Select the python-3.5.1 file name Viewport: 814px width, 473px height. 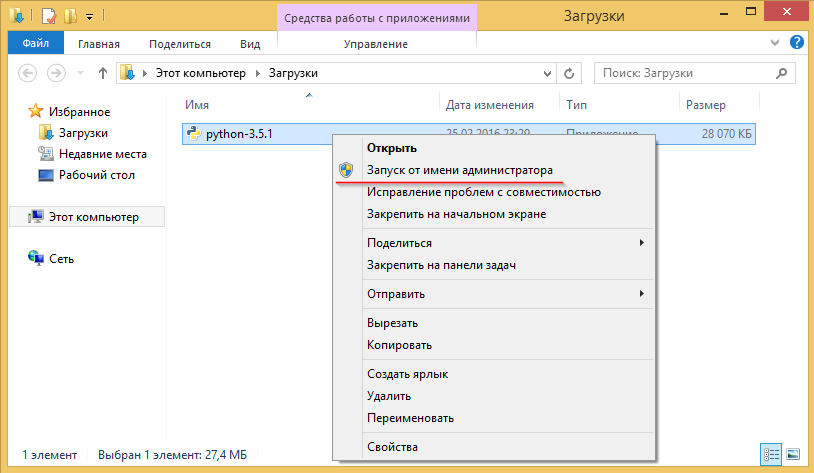click(239, 134)
